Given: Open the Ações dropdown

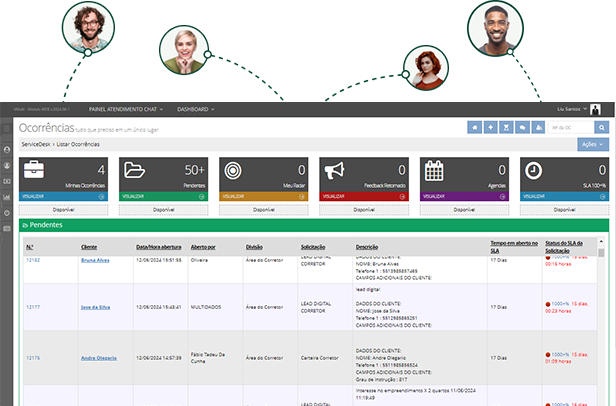Looking at the screenshot, I should (593, 144).
